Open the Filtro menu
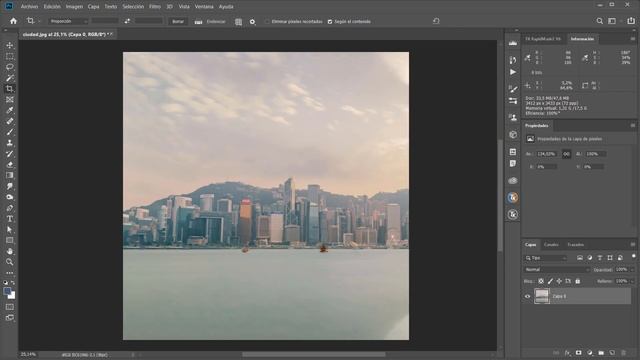 click(x=155, y=7)
